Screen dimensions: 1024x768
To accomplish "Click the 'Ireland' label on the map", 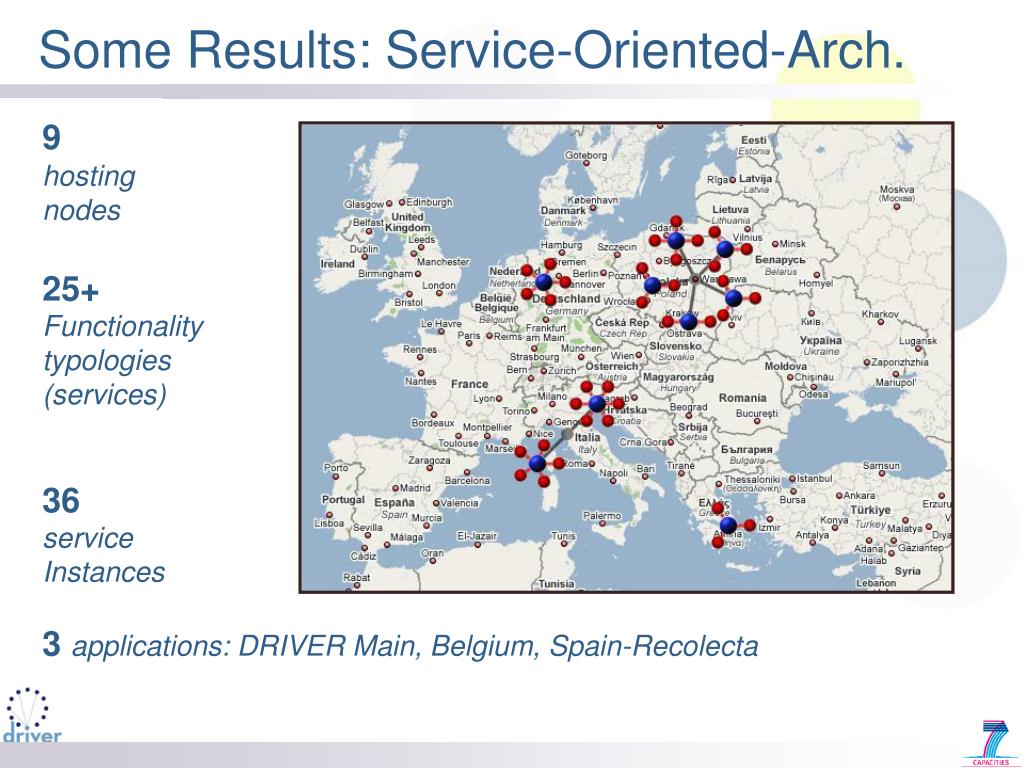I will [338, 264].
